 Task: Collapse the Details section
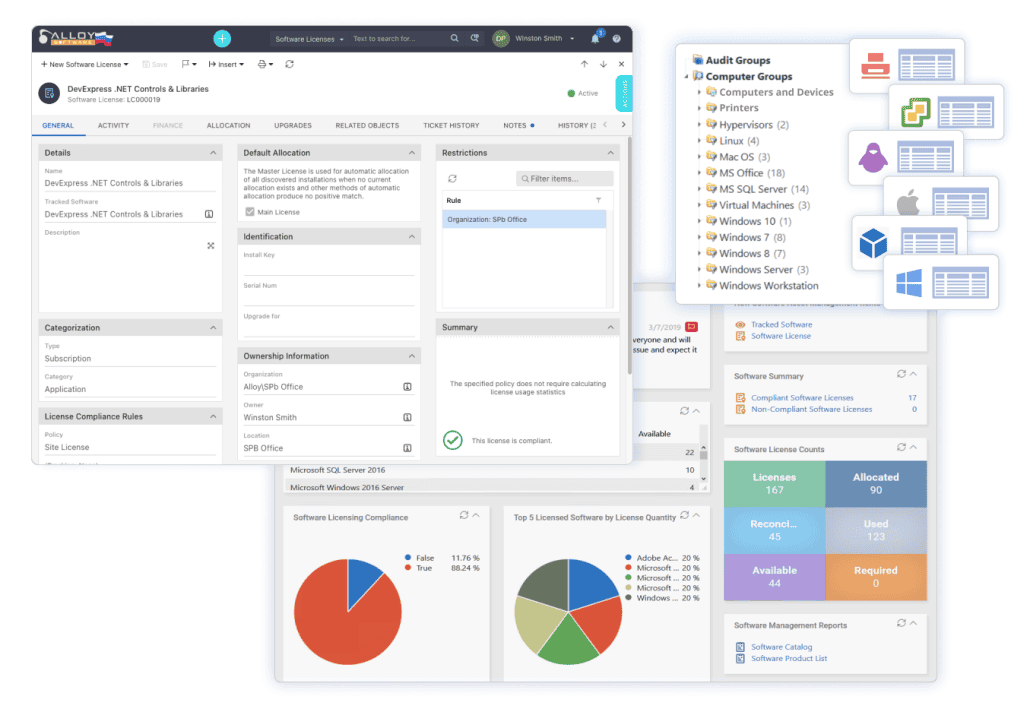(212, 152)
